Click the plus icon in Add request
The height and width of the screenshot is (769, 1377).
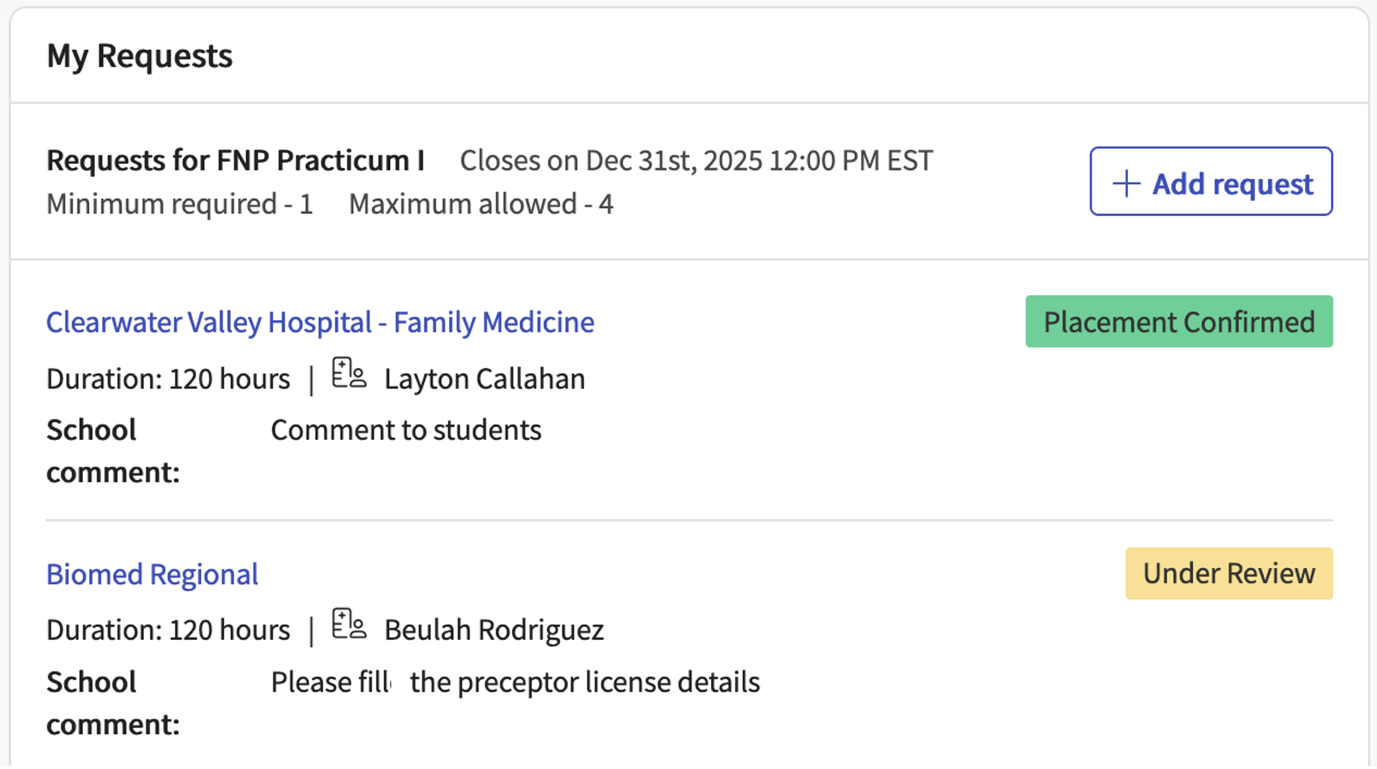coord(1126,183)
